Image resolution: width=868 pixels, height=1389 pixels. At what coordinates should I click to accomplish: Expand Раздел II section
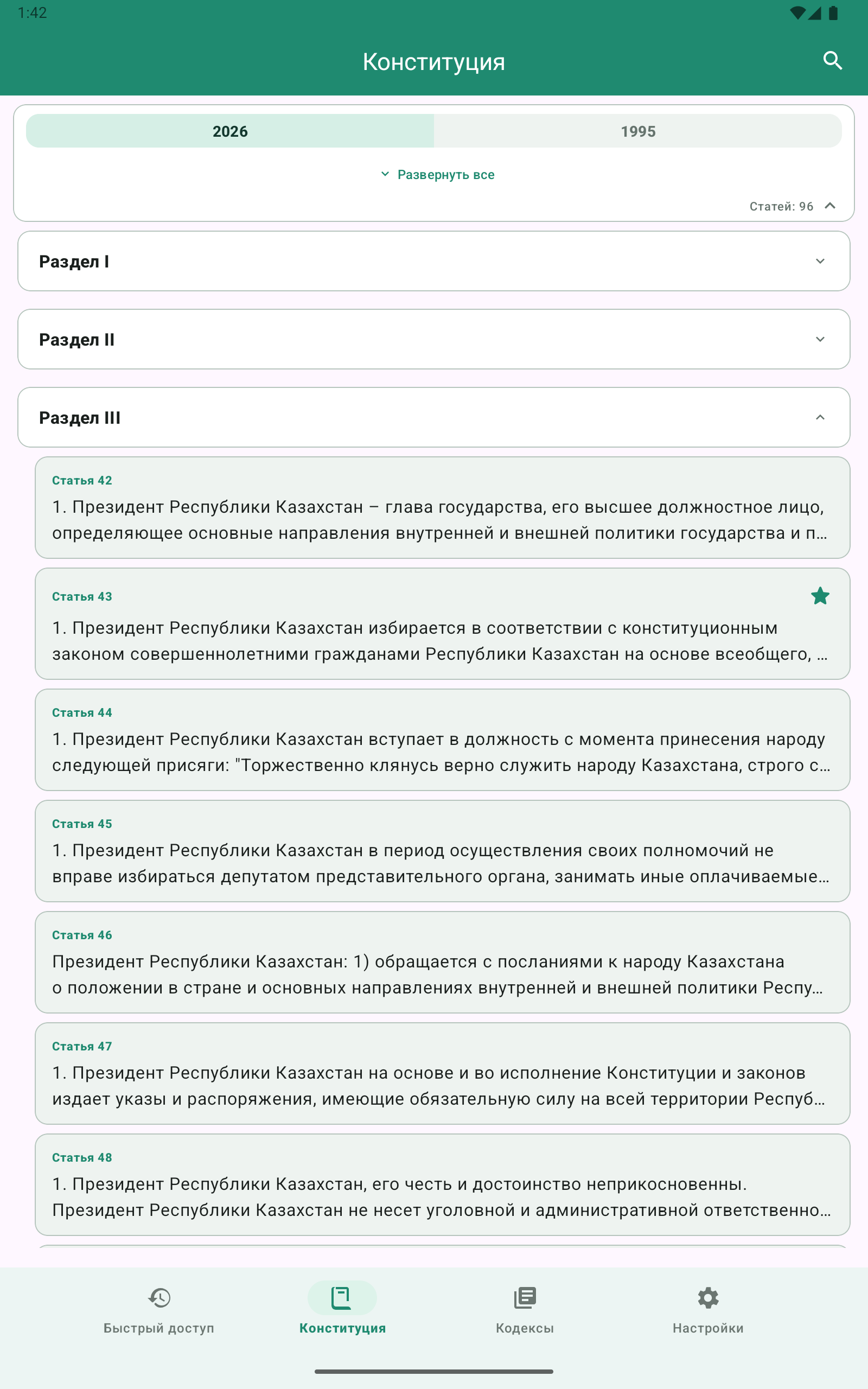point(434,339)
